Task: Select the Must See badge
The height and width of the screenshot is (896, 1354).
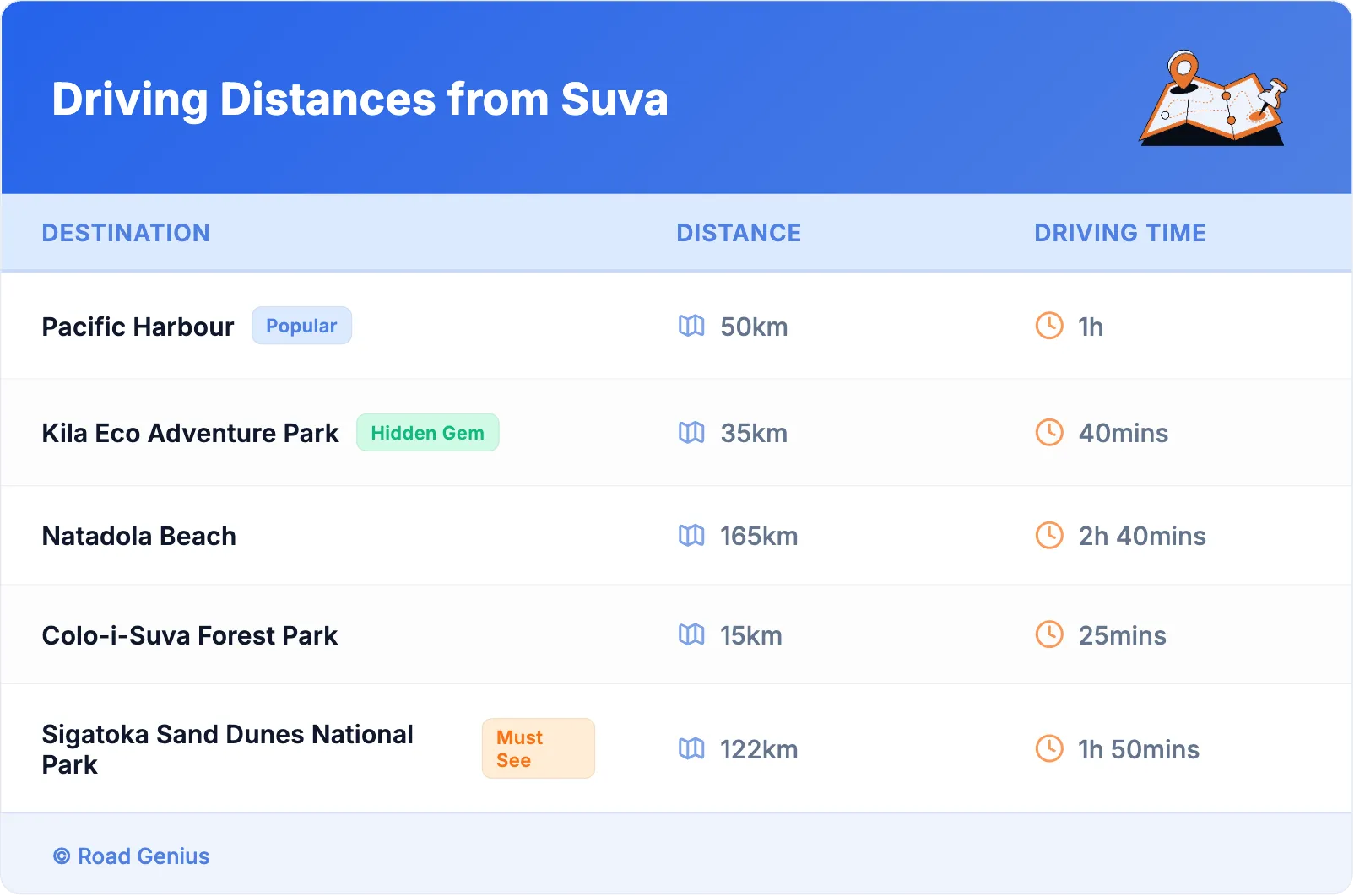Action: (x=539, y=748)
